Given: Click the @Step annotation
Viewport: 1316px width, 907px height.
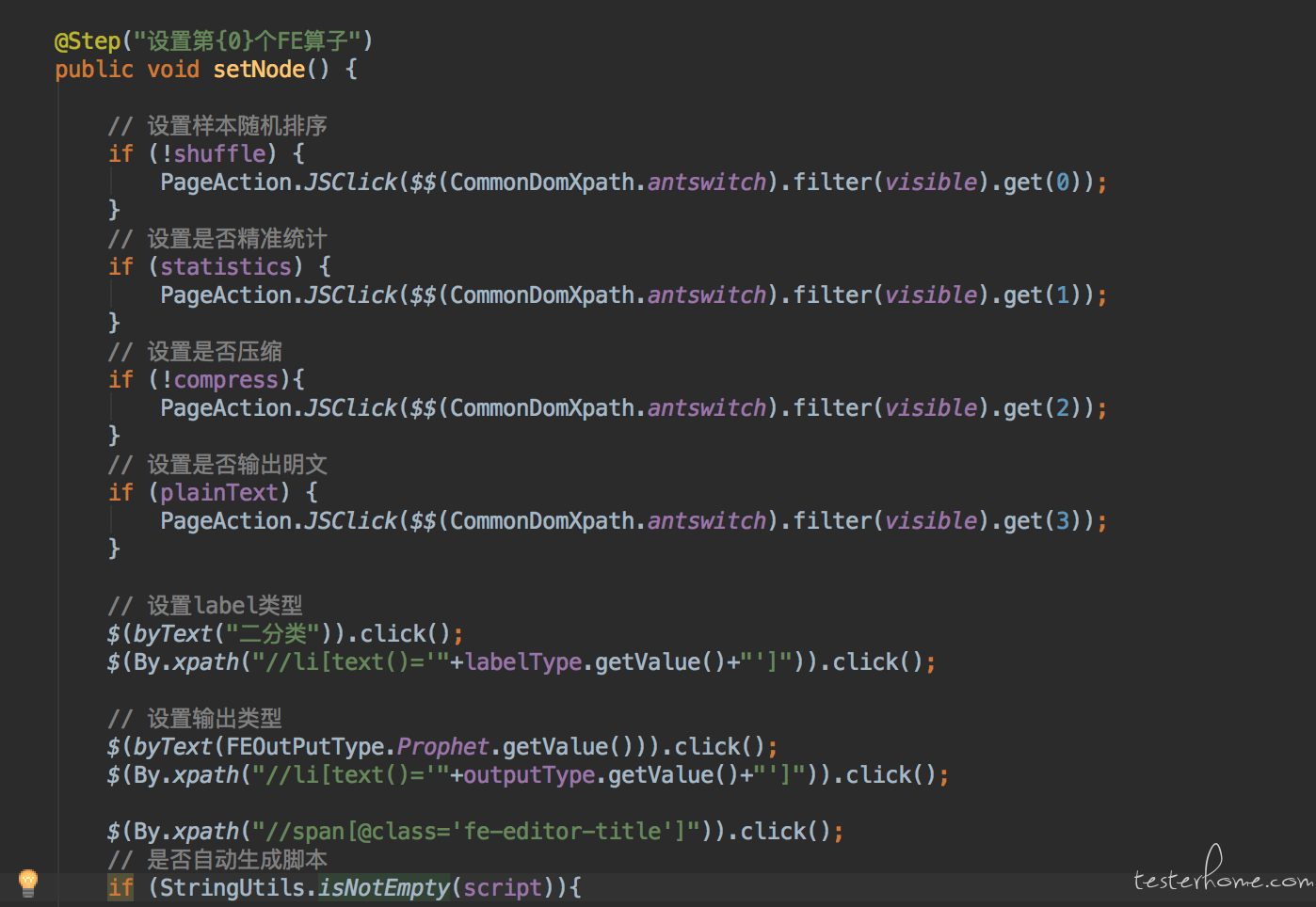Looking at the screenshot, I should tap(88, 41).
